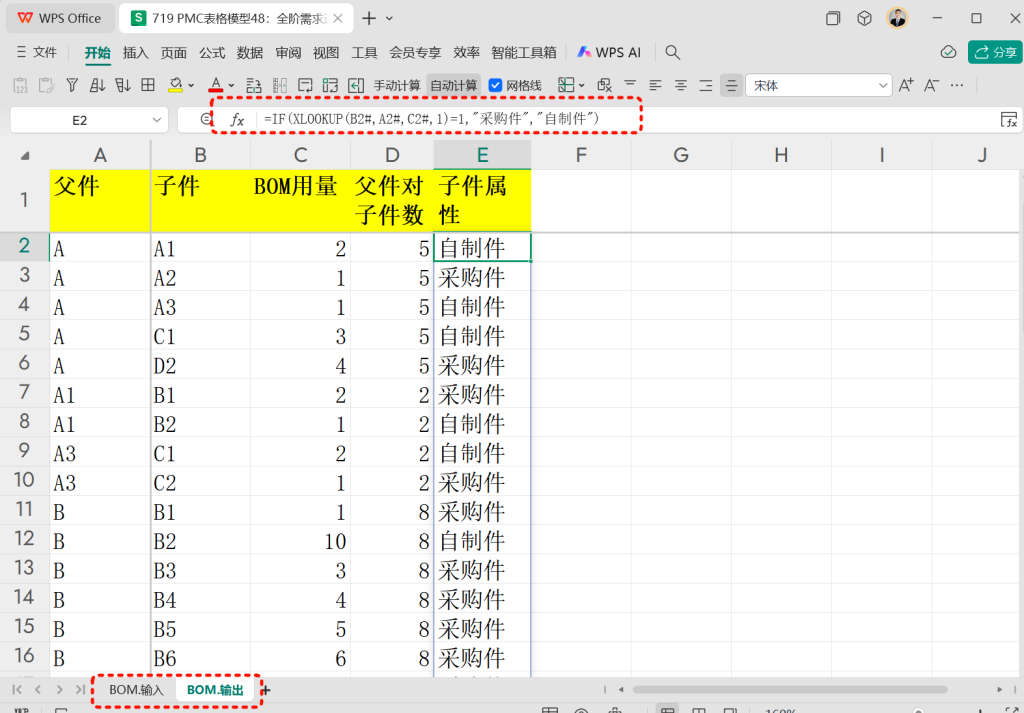The height and width of the screenshot is (713, 1024).
Task: Click the fx insert function icon
Action: 237,119
